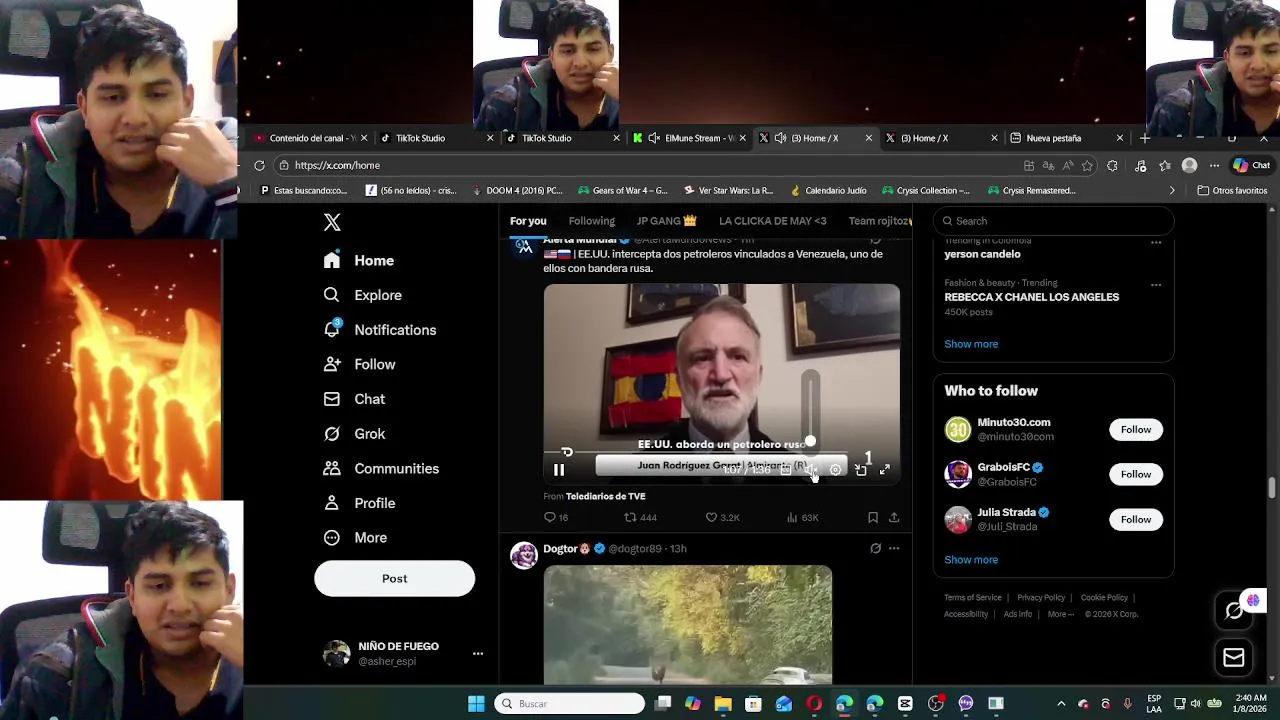The image size is (1280, 720).
Task: Pause the playing video
Action: [559, 470]
